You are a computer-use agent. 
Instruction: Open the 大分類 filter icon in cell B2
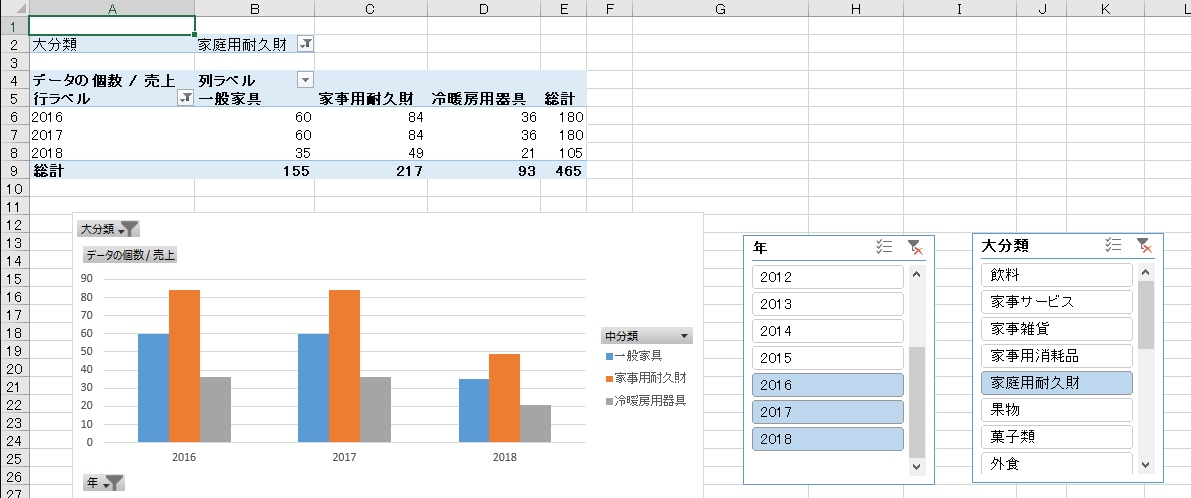[305, 45]
